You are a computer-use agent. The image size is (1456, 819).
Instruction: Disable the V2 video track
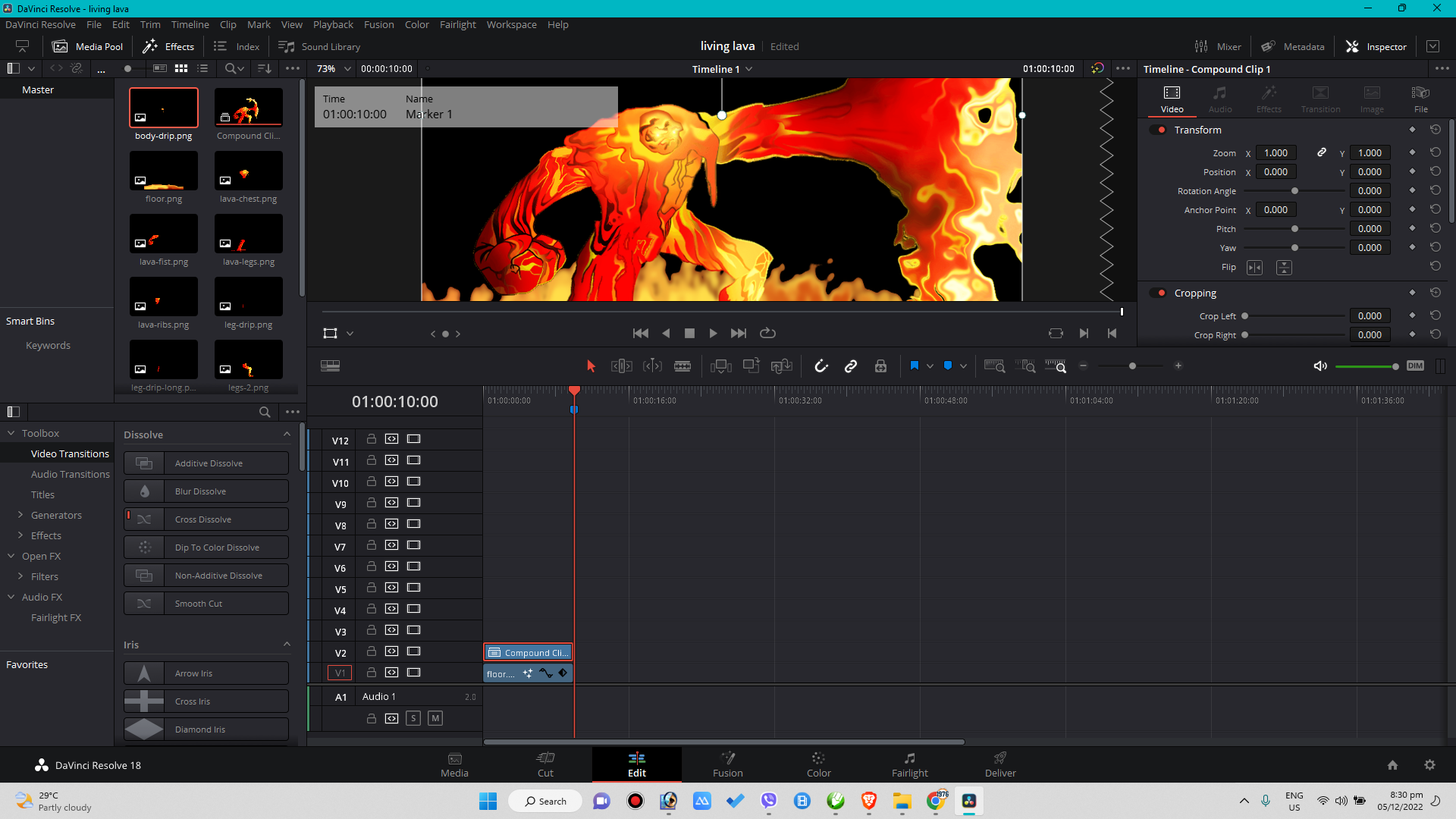[413, 651]
